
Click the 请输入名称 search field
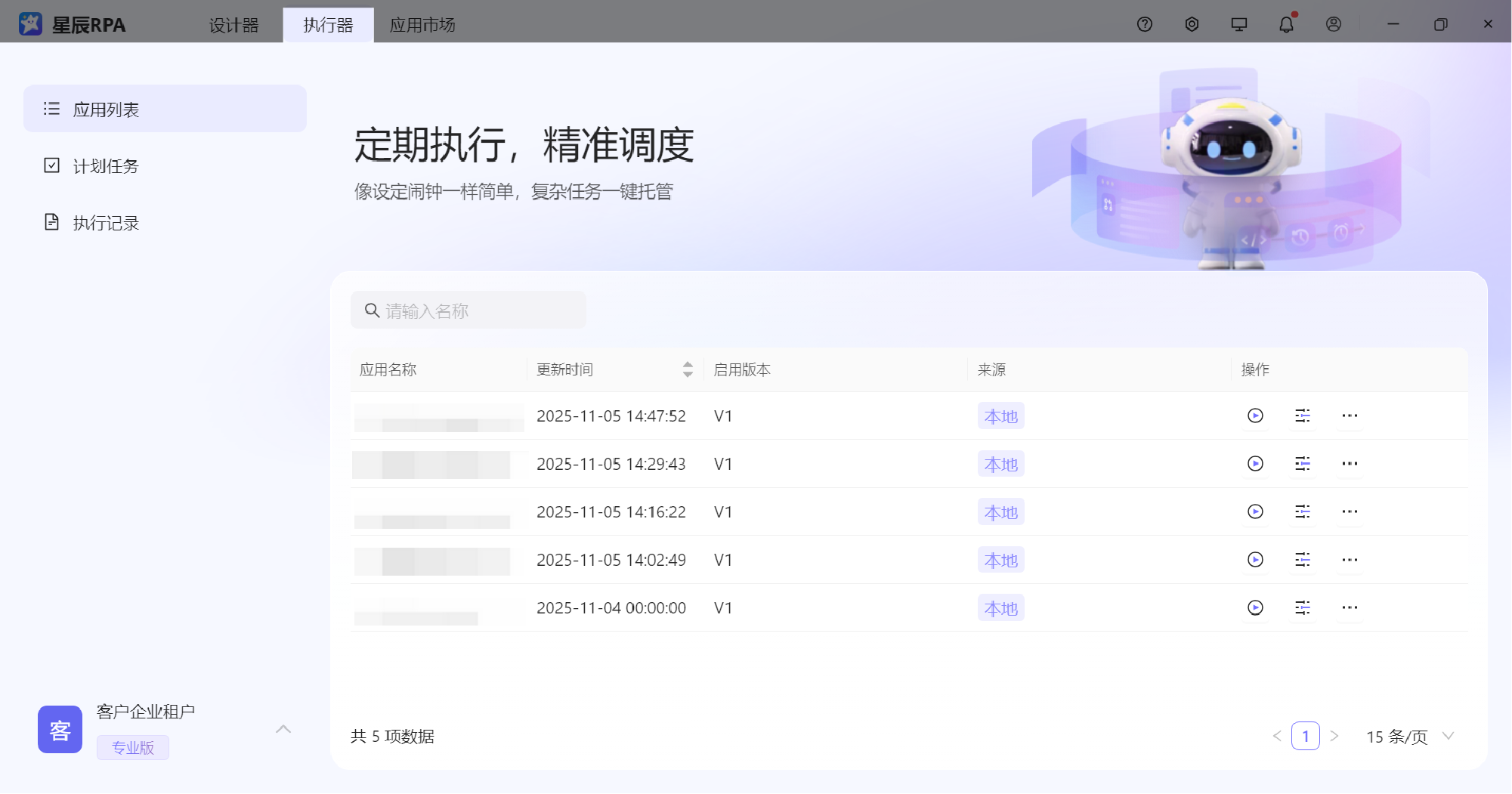[x=476, y=310]
